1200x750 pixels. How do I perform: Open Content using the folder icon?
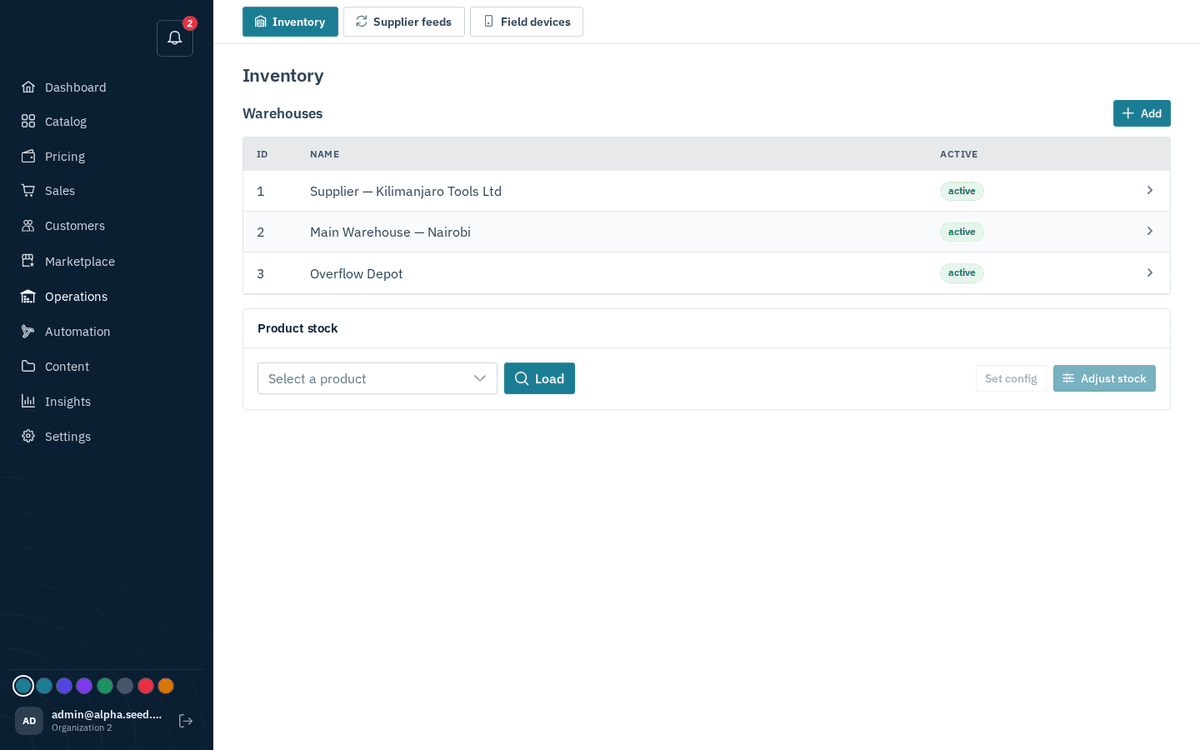(x=28, y=366)
